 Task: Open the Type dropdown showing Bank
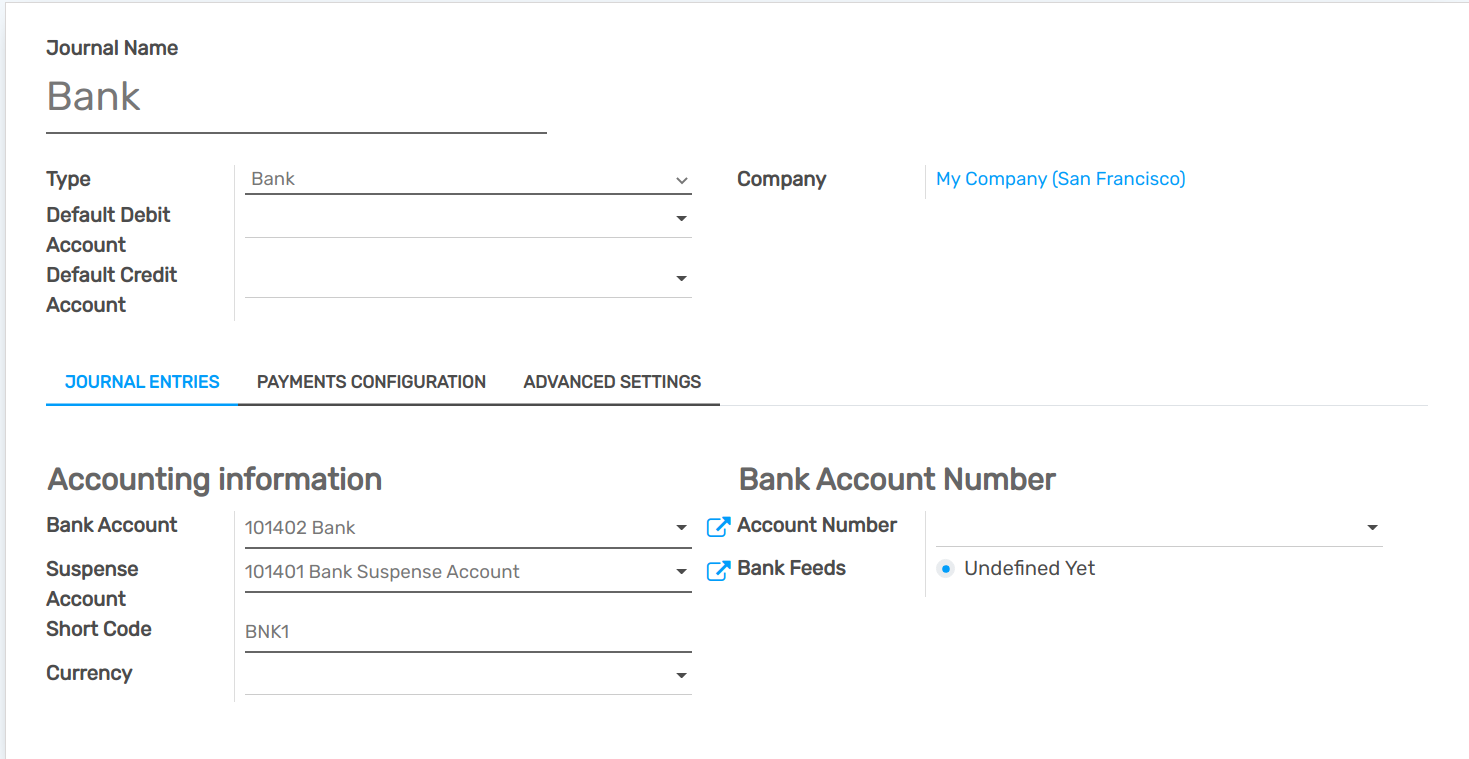tap(681, 180)
